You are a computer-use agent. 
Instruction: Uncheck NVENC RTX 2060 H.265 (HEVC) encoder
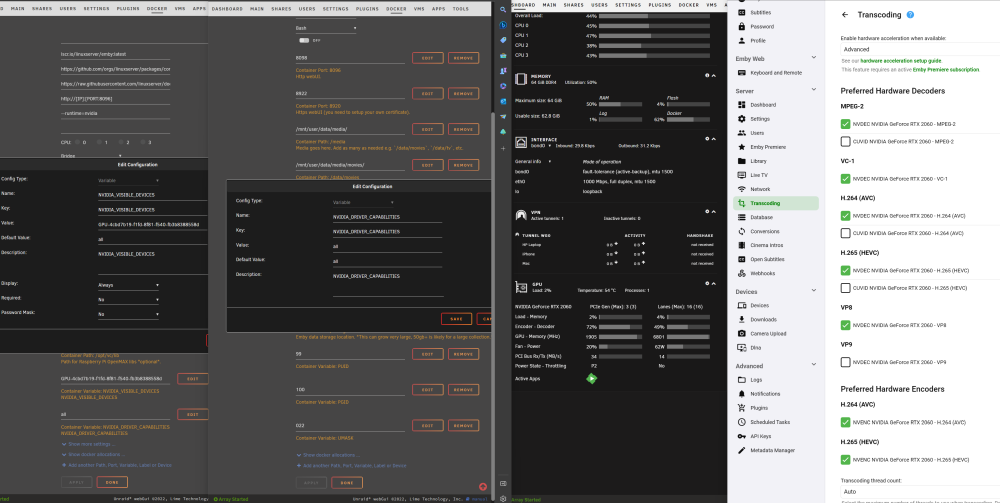846,460
